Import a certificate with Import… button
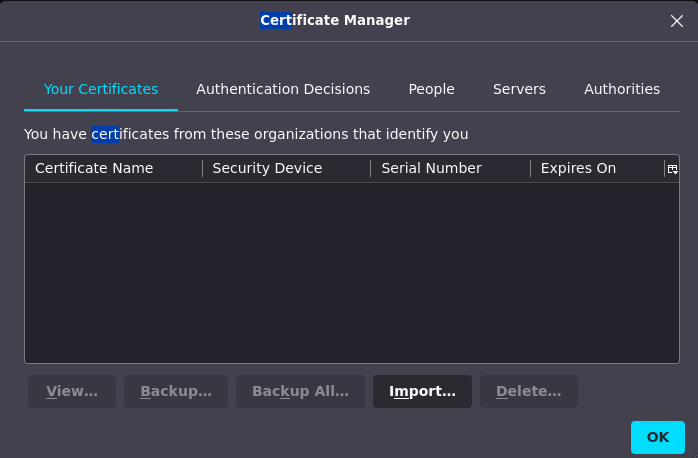Viewport: 698px width, 458px height. (422, 391)
